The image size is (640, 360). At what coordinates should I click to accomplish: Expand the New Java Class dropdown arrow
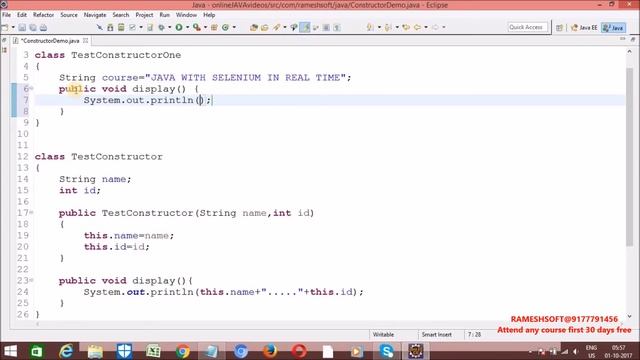click(234, 27)
